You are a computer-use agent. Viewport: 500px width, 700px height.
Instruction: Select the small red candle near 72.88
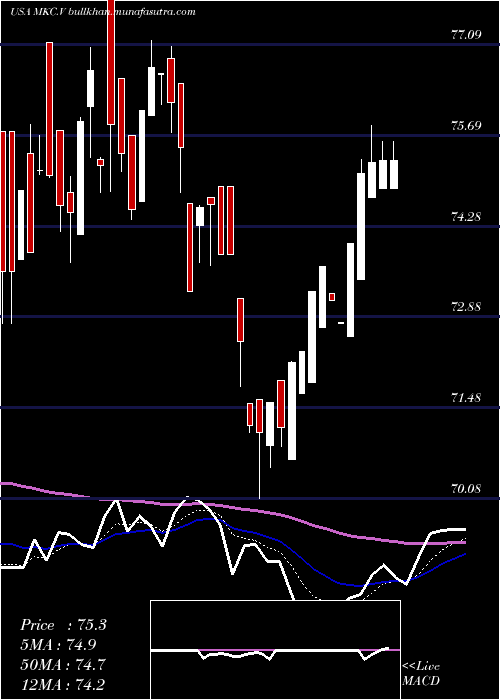click(332, 297)
